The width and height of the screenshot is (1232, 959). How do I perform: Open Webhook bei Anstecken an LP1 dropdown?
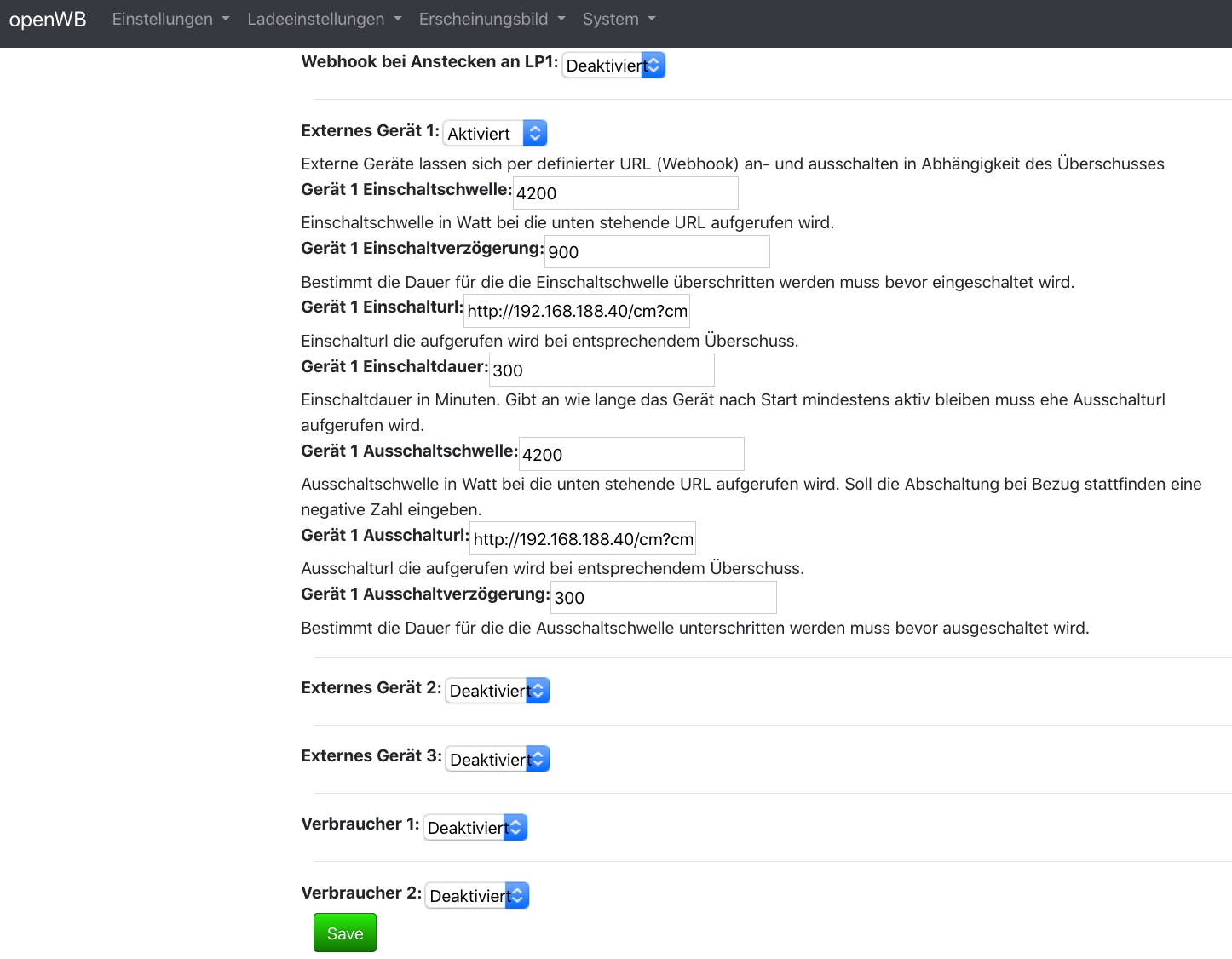tap(613, 66)
